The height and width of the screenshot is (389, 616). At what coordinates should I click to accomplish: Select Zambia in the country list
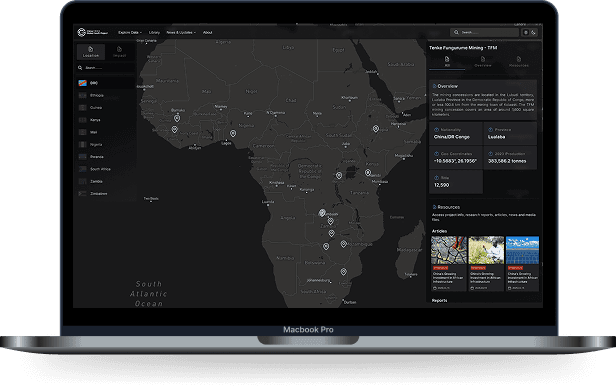click(x=105, y=181)
